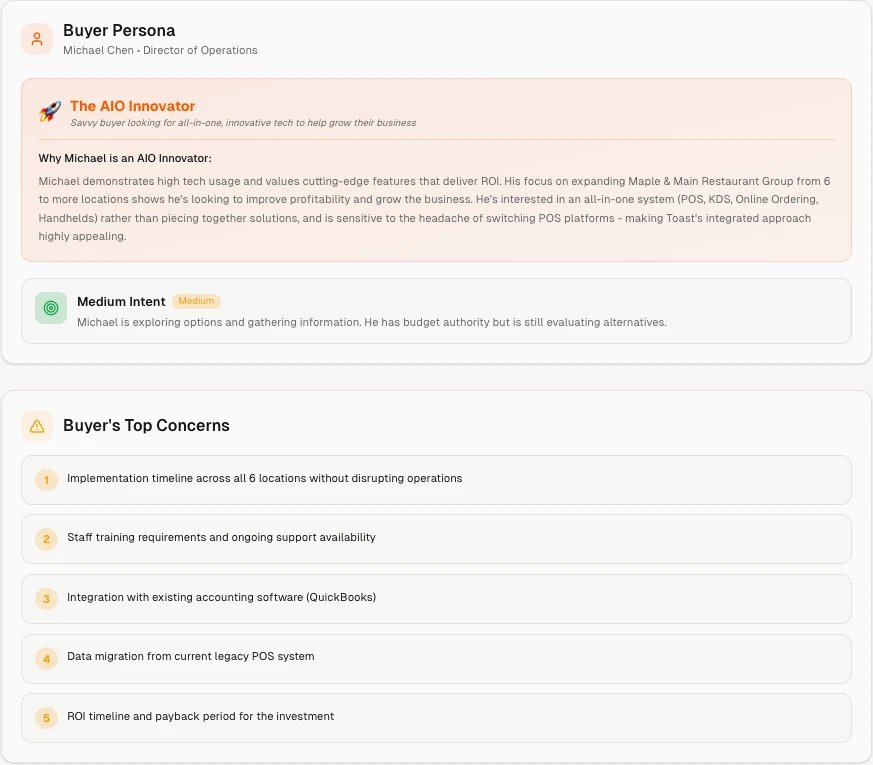Click the number 1 concern badge
Viewport: 873px width, 765px height.
[46, 480]
